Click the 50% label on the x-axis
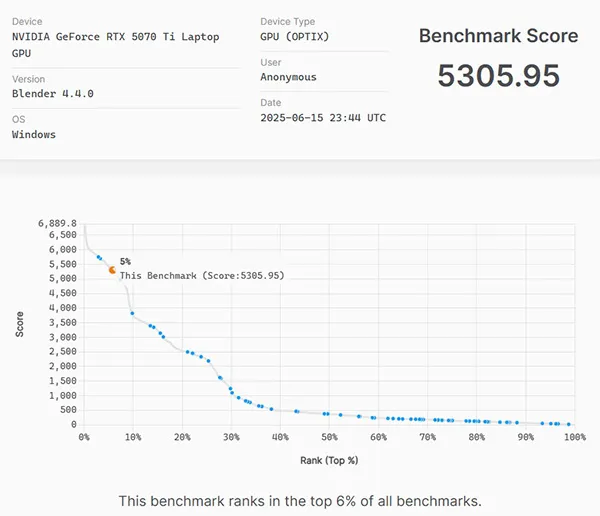Image resolution: width=600 pixels, height=516 pixels. (x=329, y=437)
